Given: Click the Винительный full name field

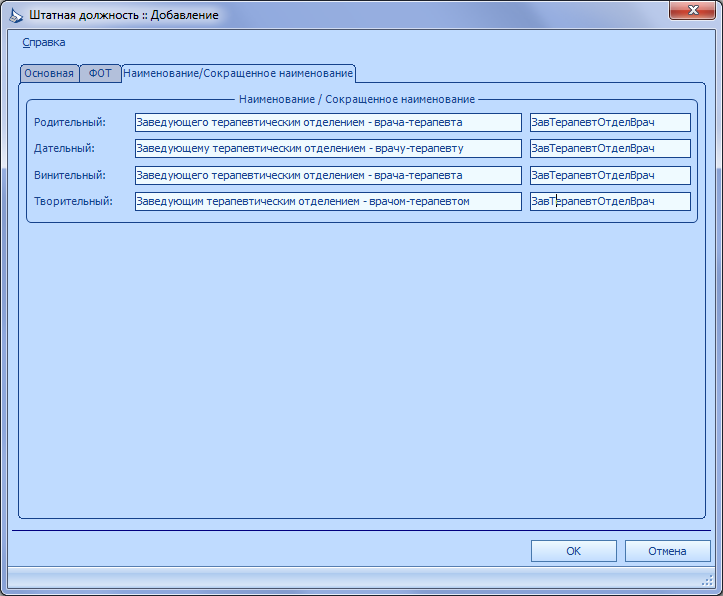Looking at the screenshot, I should point(328,175).
